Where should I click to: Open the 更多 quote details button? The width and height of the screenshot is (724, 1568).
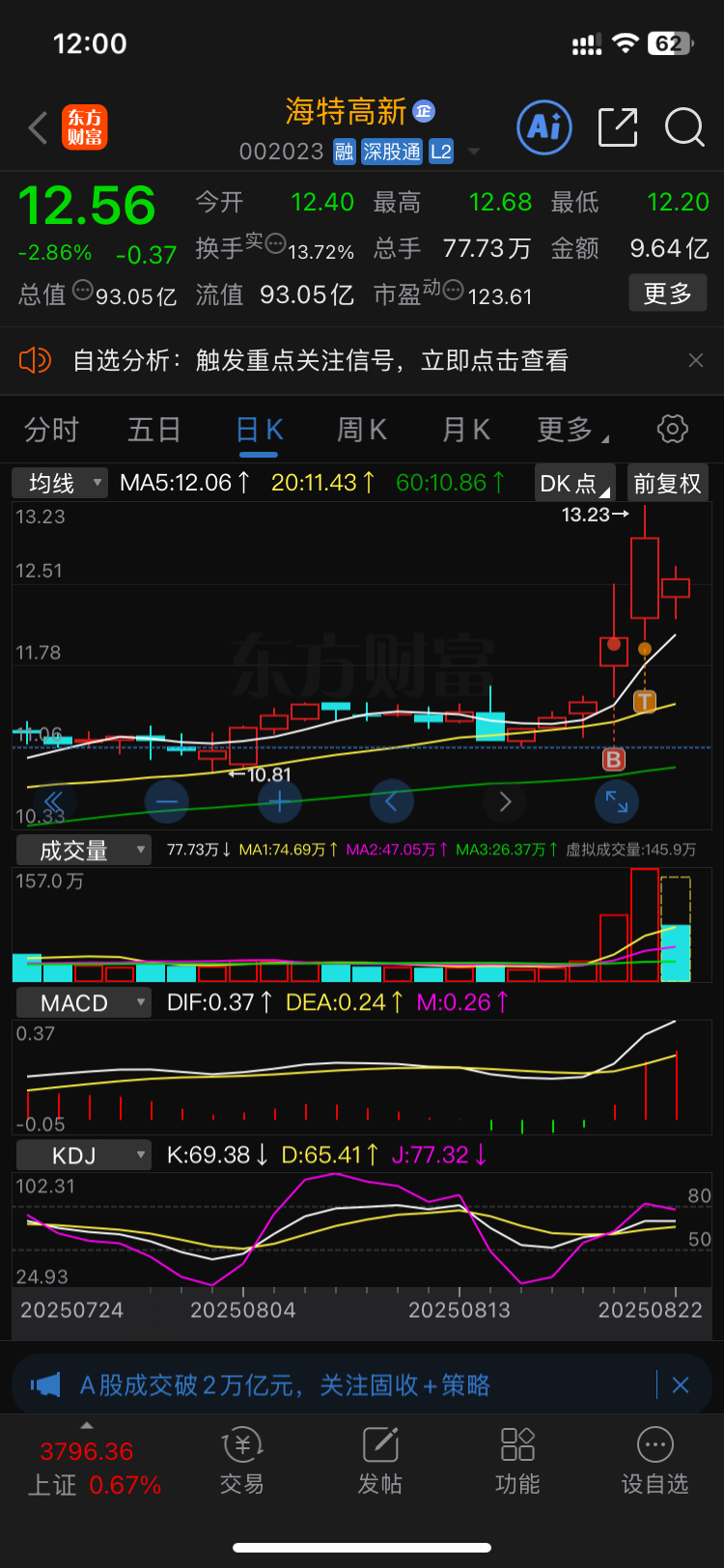pyautogui.click(x=668, y=293)
